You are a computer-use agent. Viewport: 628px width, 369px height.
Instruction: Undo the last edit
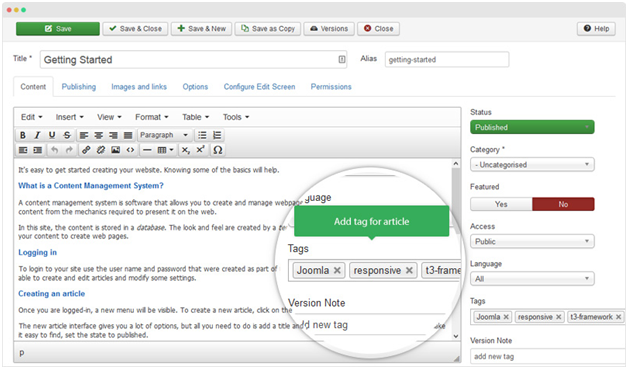[54, 150]
